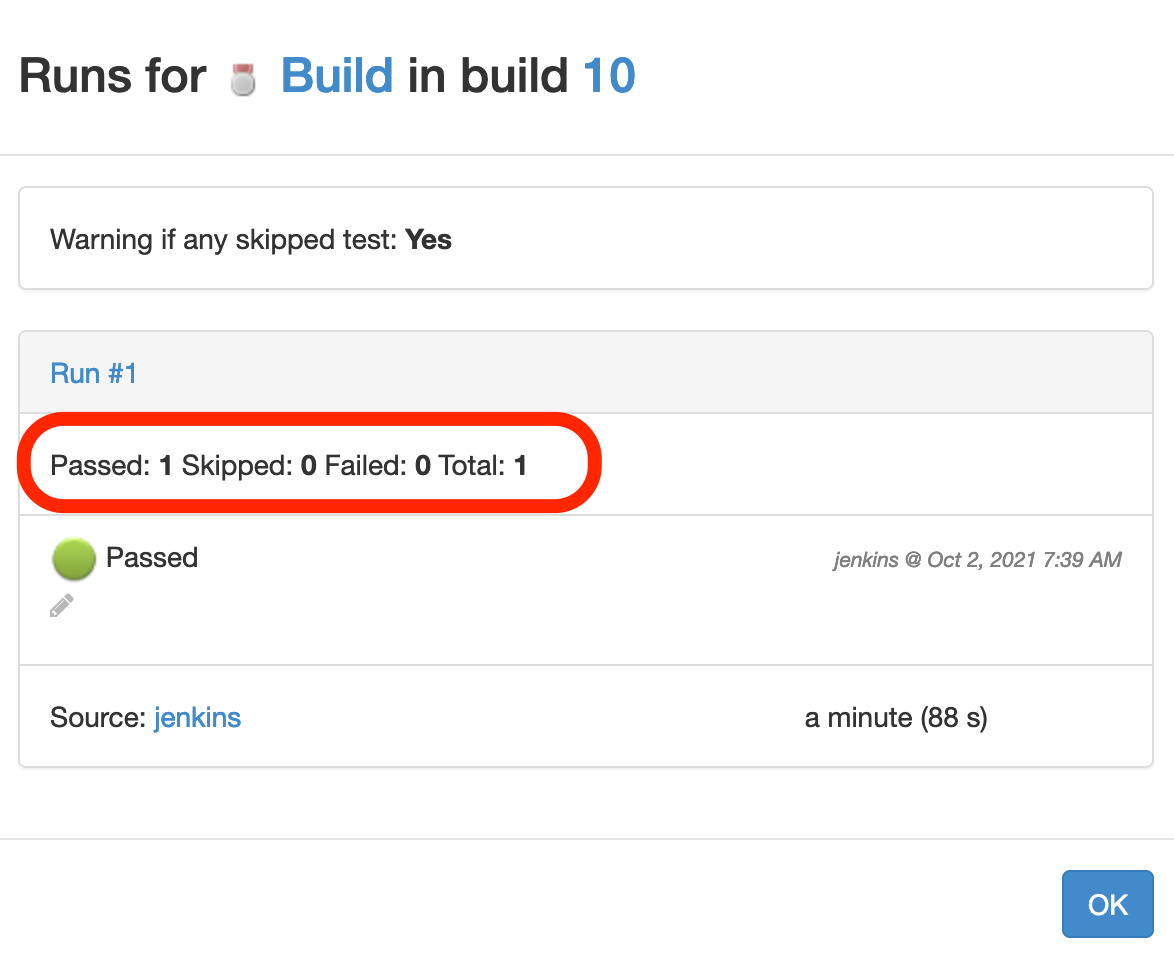Click the Passed status label
The height and width of the screenshot is (962, 1174).
152,557
